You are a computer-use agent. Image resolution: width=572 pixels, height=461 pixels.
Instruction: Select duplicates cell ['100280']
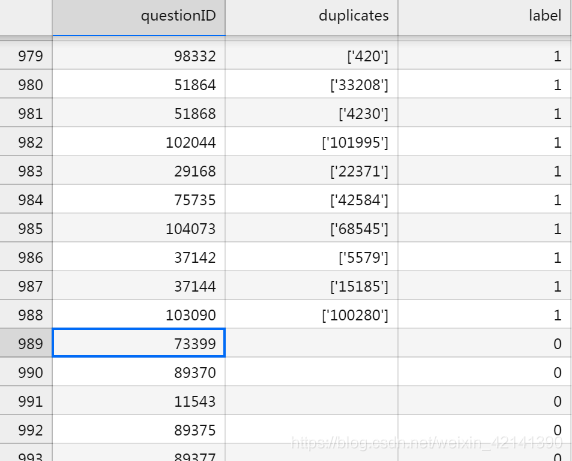coord(312,315)
